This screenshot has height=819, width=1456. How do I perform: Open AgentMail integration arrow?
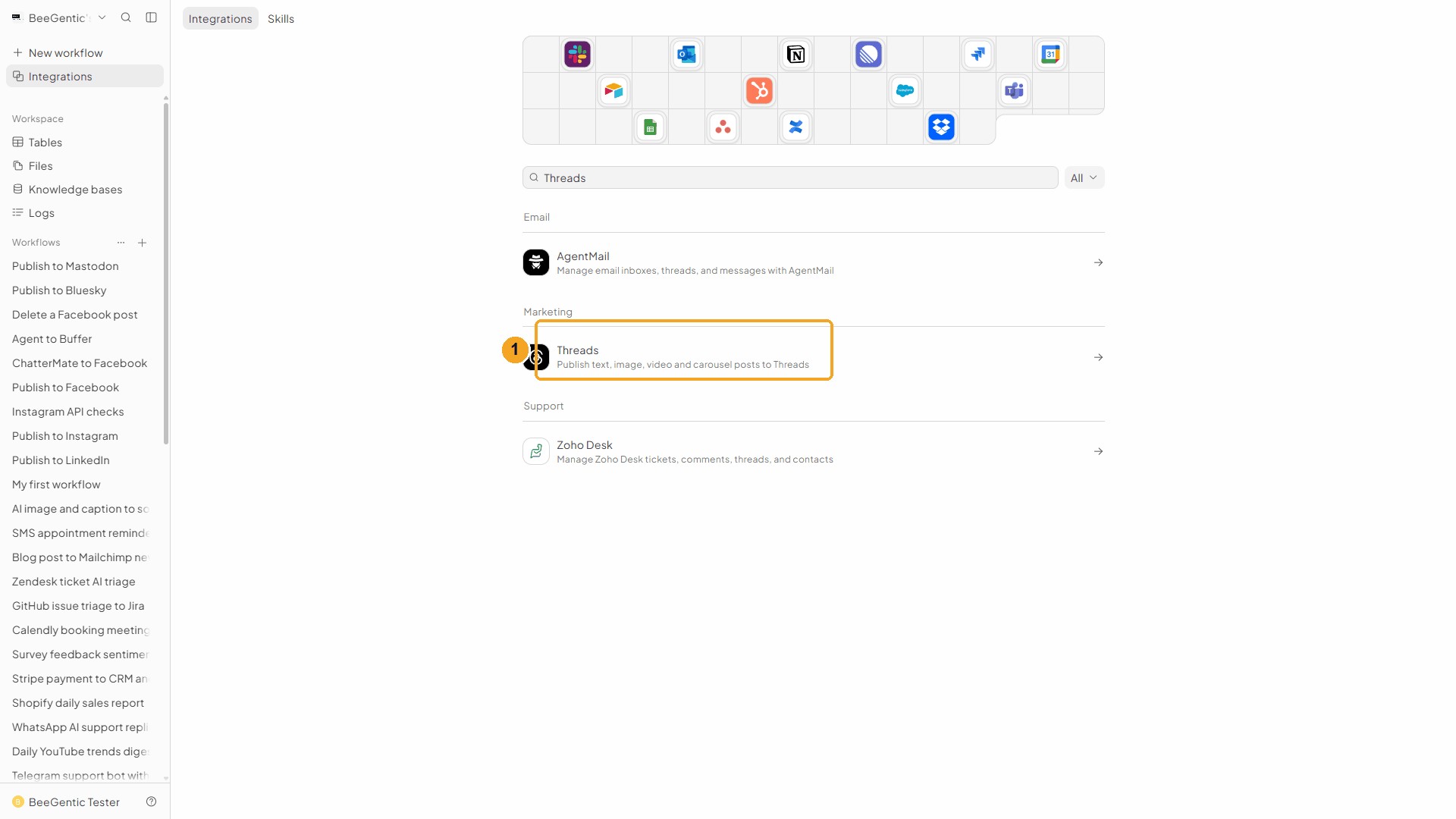(x=1098, y=262)
